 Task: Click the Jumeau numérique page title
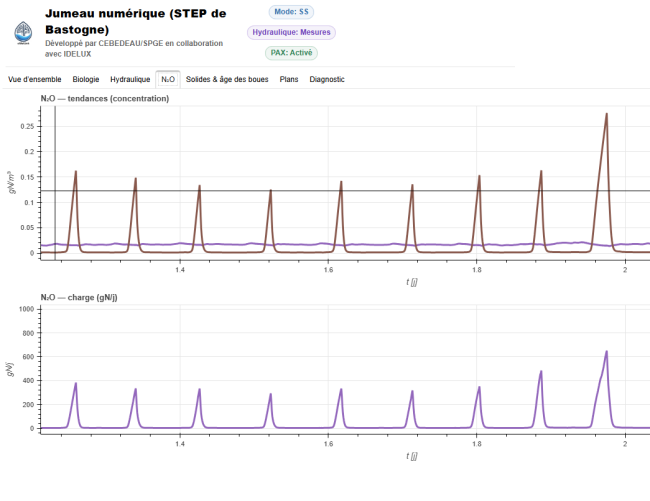(x=135, y=20)
